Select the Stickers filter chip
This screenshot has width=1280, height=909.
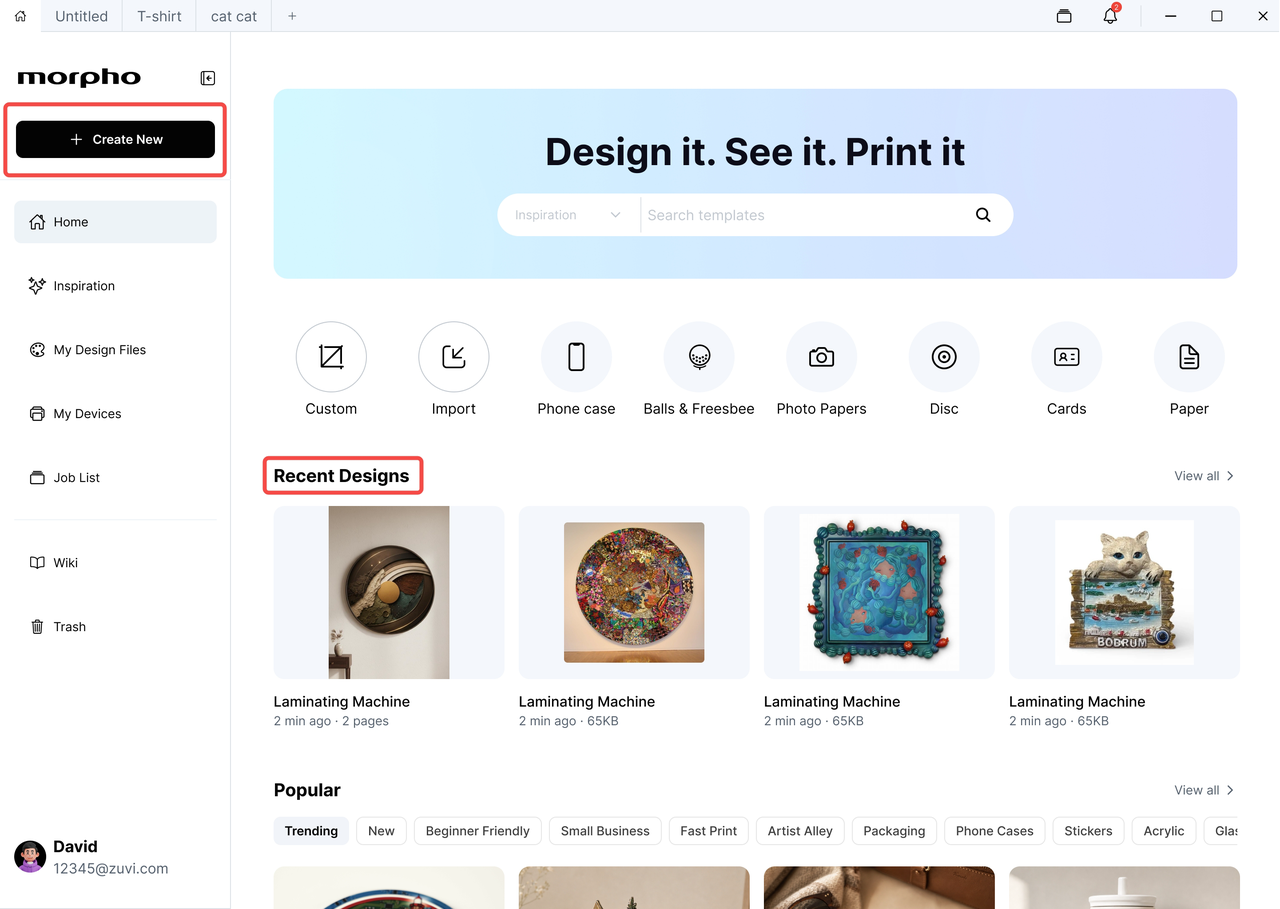(x=1089, y=831)
